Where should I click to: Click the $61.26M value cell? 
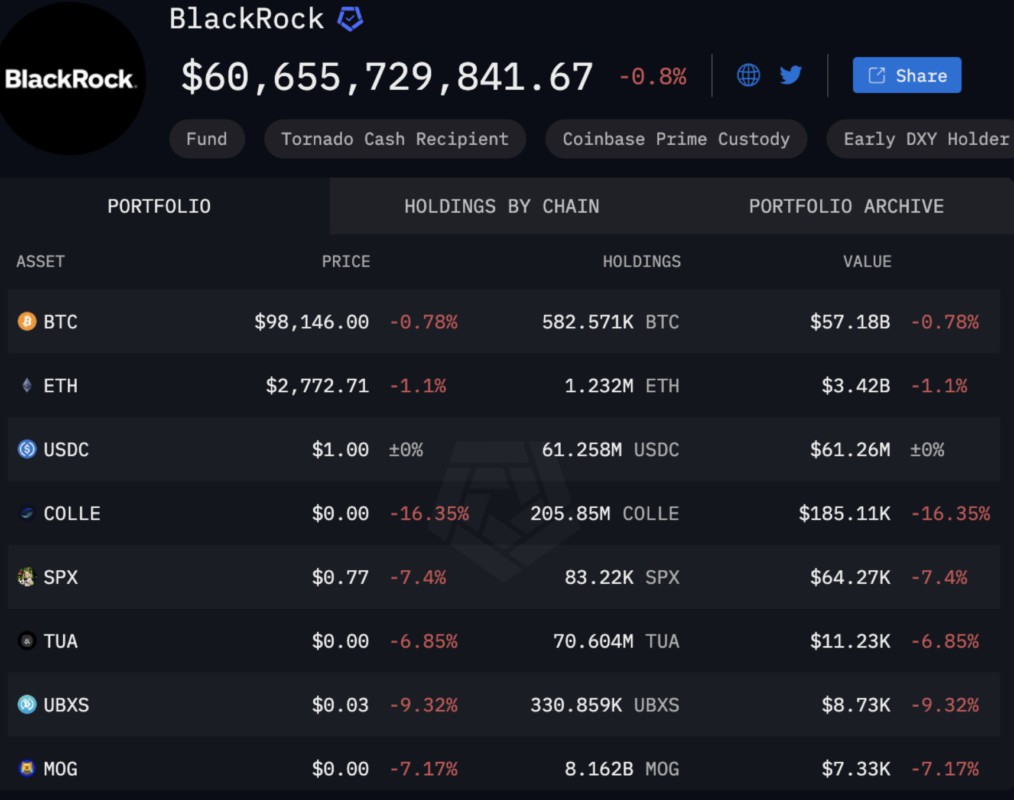click(850, 449)
